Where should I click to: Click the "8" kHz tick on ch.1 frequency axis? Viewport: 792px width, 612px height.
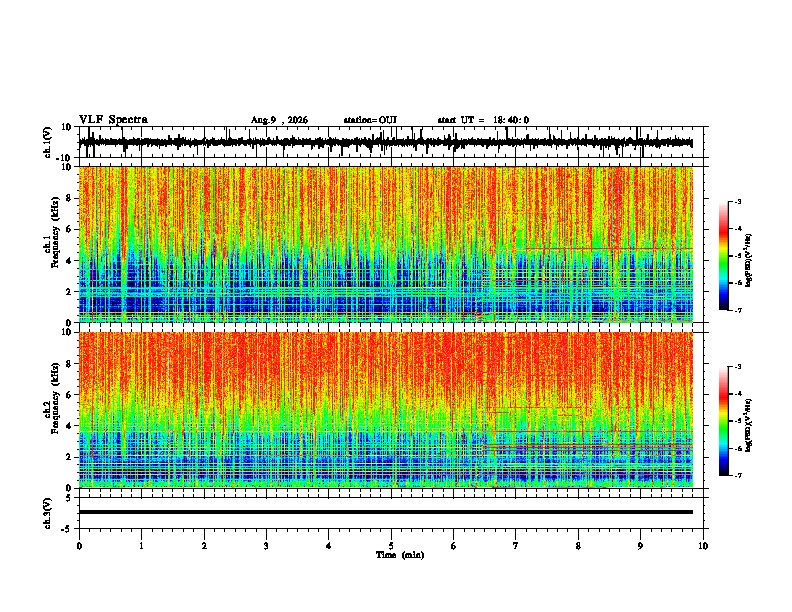click(x=69, y=198)
